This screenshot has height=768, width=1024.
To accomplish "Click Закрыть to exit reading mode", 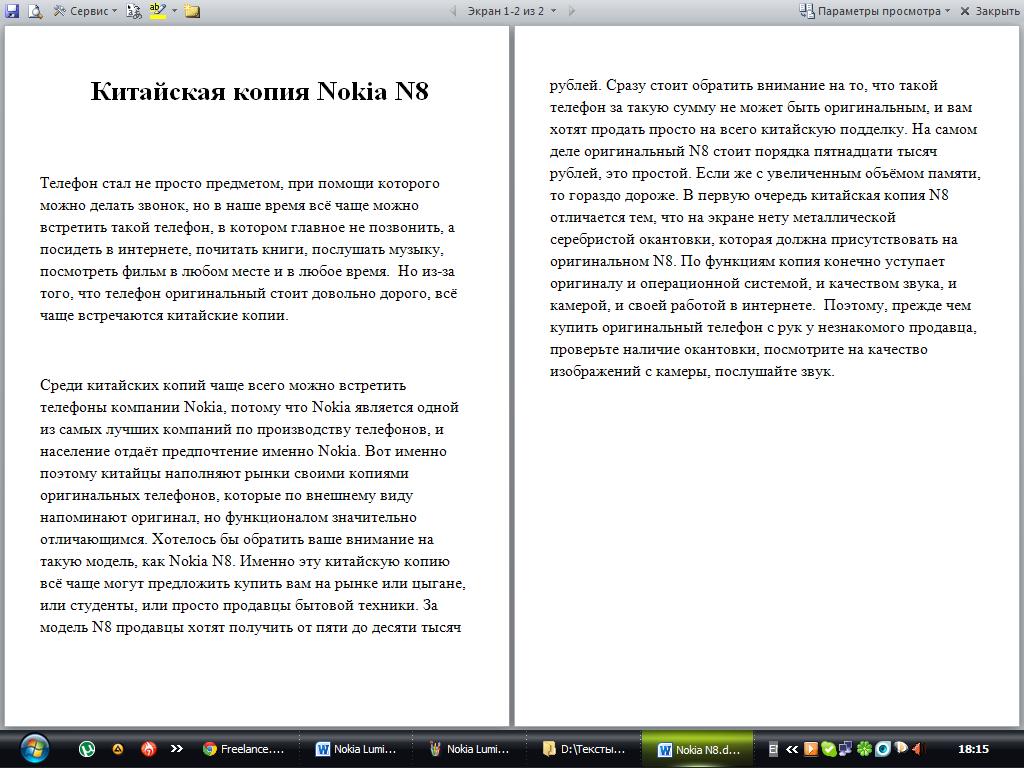I will pos(989,10).
